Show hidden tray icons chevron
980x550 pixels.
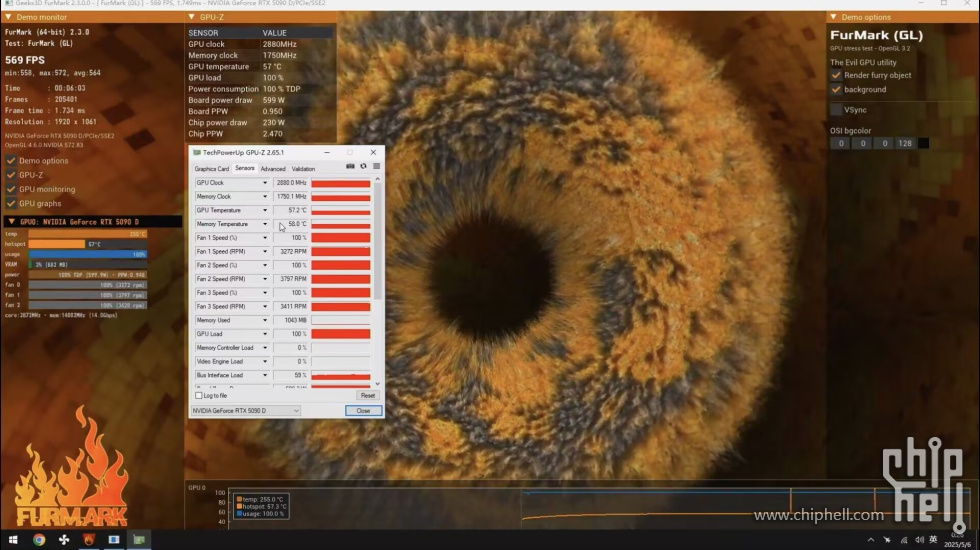tap(871, 540)
